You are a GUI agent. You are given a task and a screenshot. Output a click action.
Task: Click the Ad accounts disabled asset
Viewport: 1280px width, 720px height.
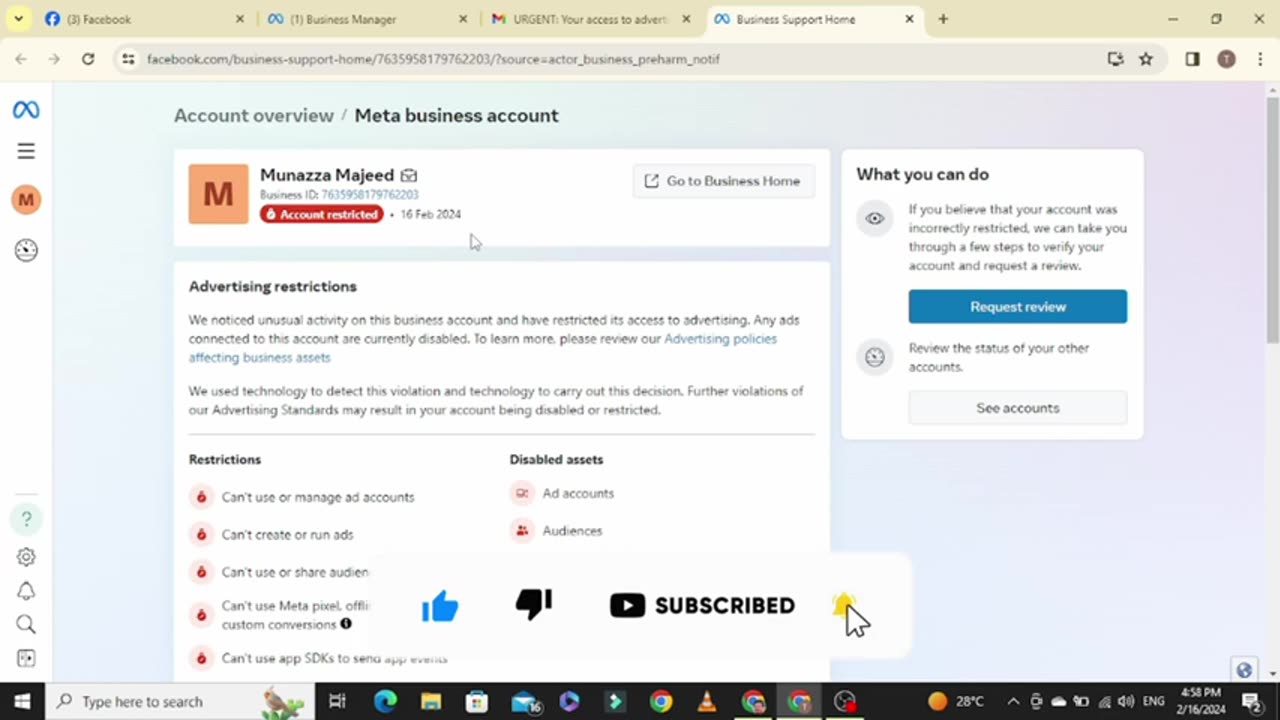578,493
